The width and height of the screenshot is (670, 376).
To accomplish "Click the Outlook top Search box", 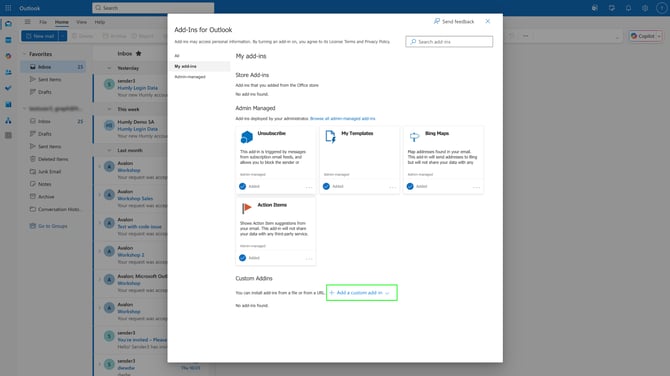I will point(153,8).
